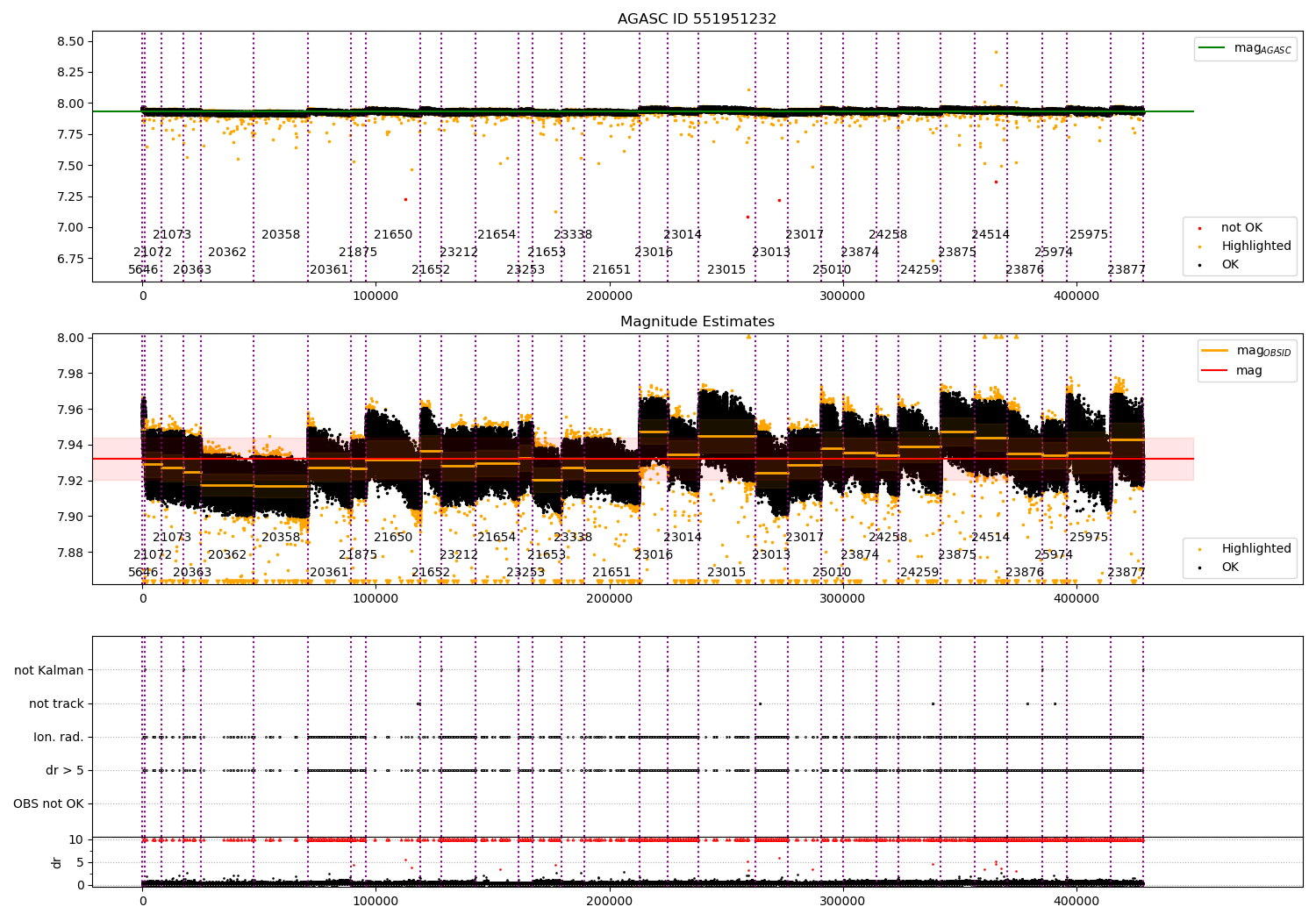Viewport: 1316px width, 921px height.
Task: Click the 10 tick on the dr axis
Action: click(x=76, y=839)
